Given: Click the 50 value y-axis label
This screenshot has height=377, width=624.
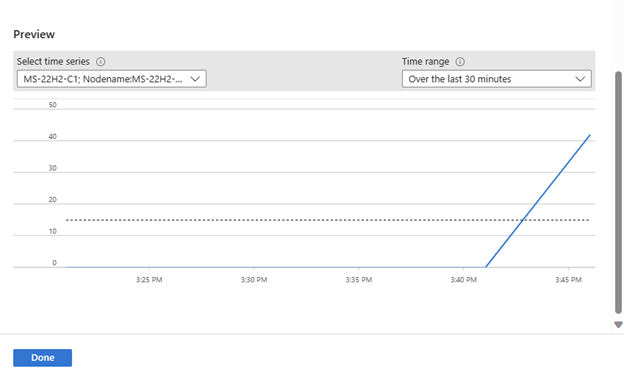Looking at the screenshot, I should click(53, 105).
